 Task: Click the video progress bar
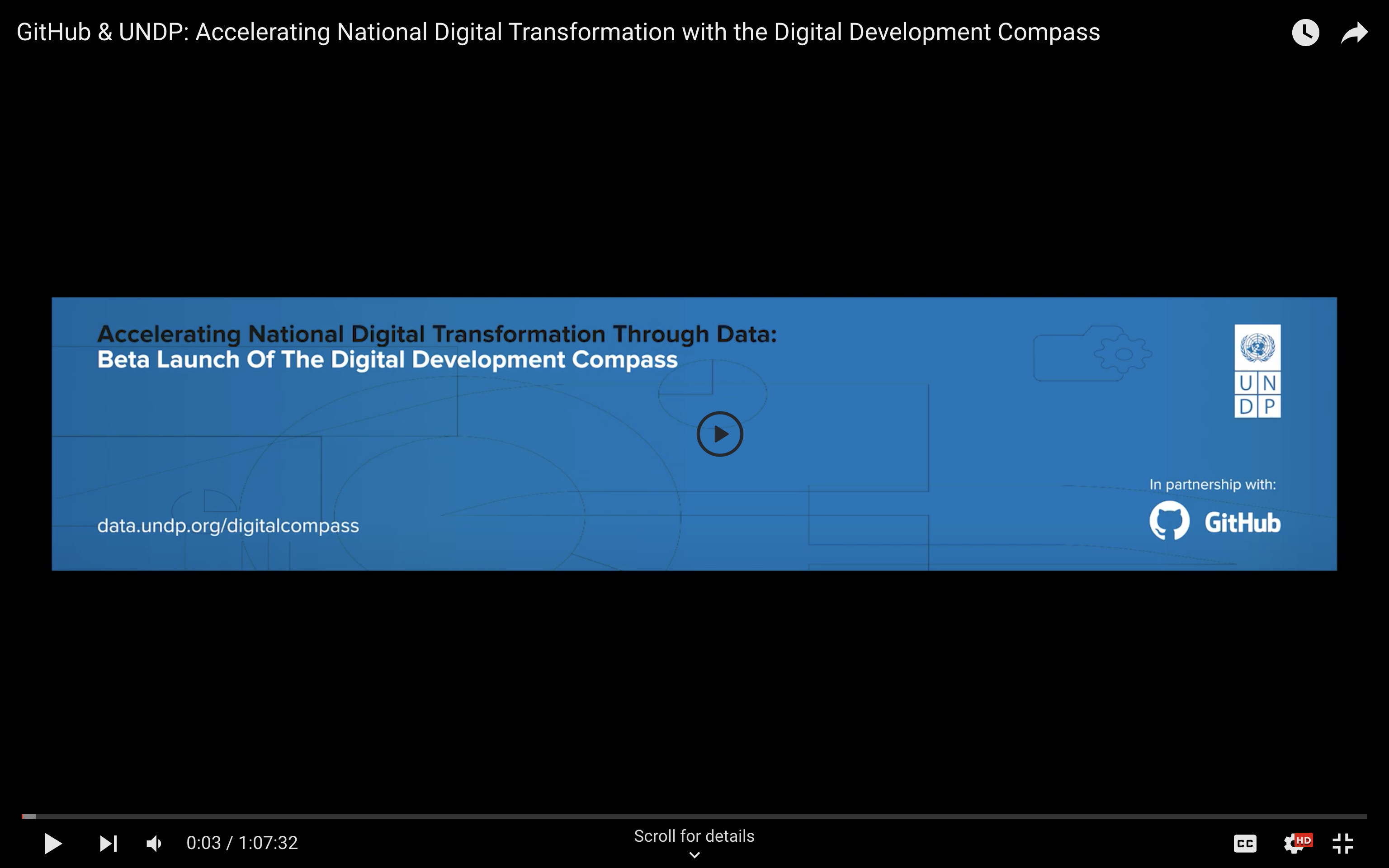[694, 816]
